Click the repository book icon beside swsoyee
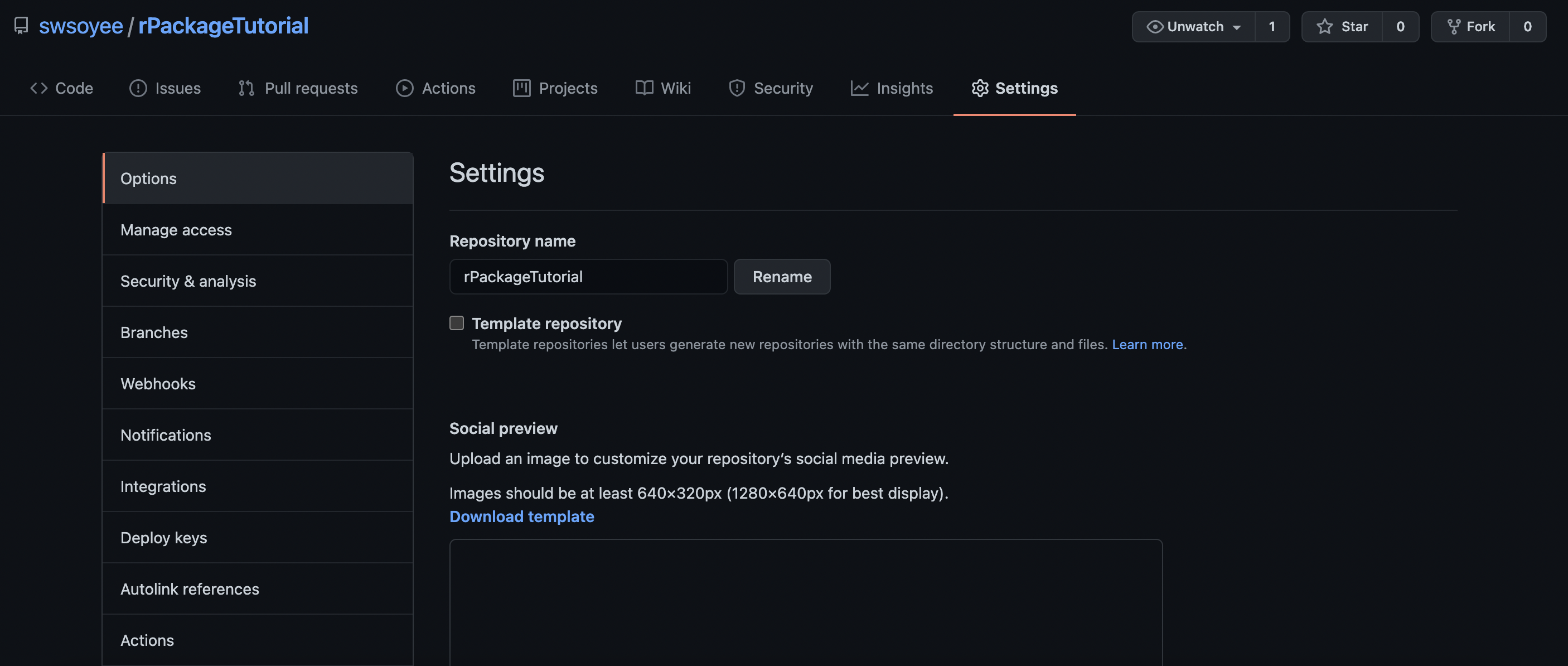The width and height of the screenshot is (1568, 666). 21,26
